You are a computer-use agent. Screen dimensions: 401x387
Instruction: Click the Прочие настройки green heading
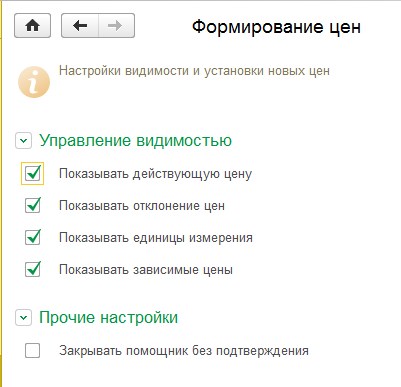[x=109, y=317]
